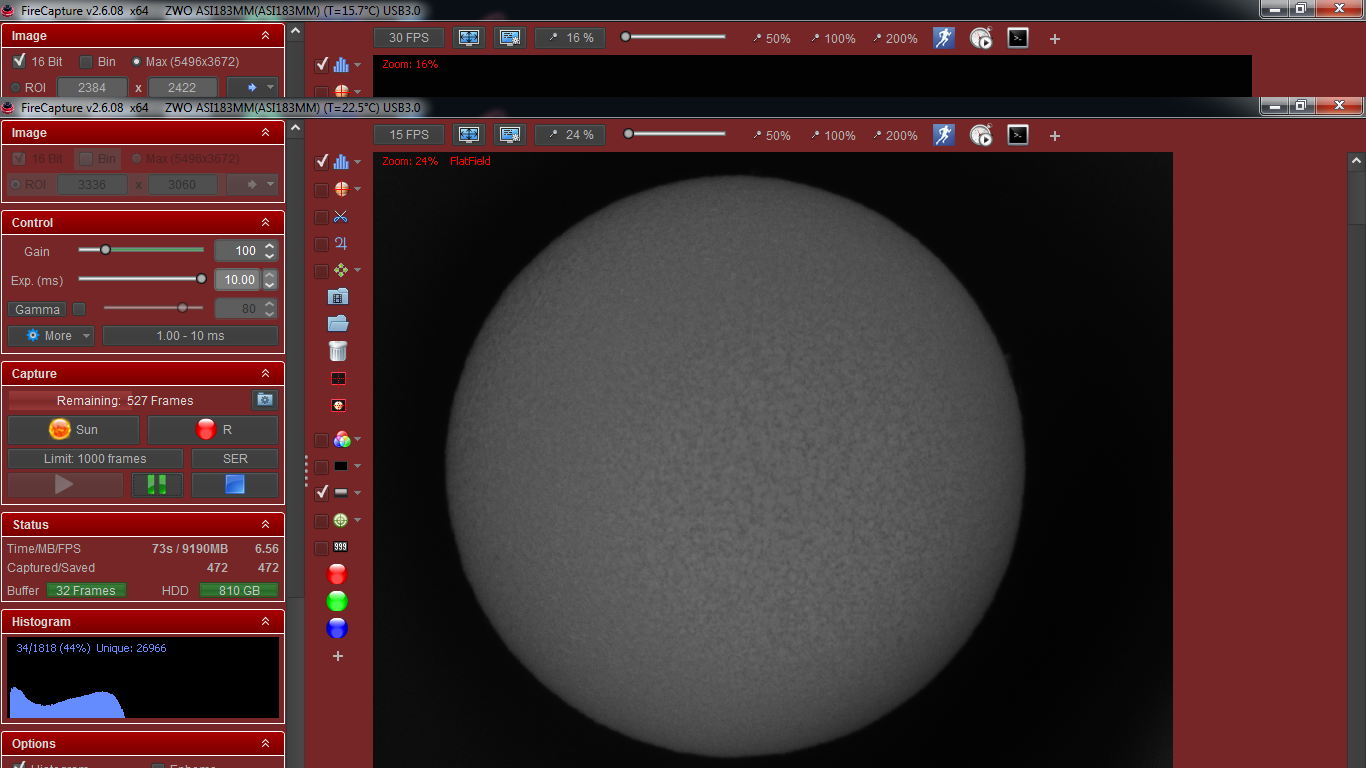This screenshot has width=1366, height=768.
Task: Click the black rectangle dark frame icon
Action: point(341,466)
